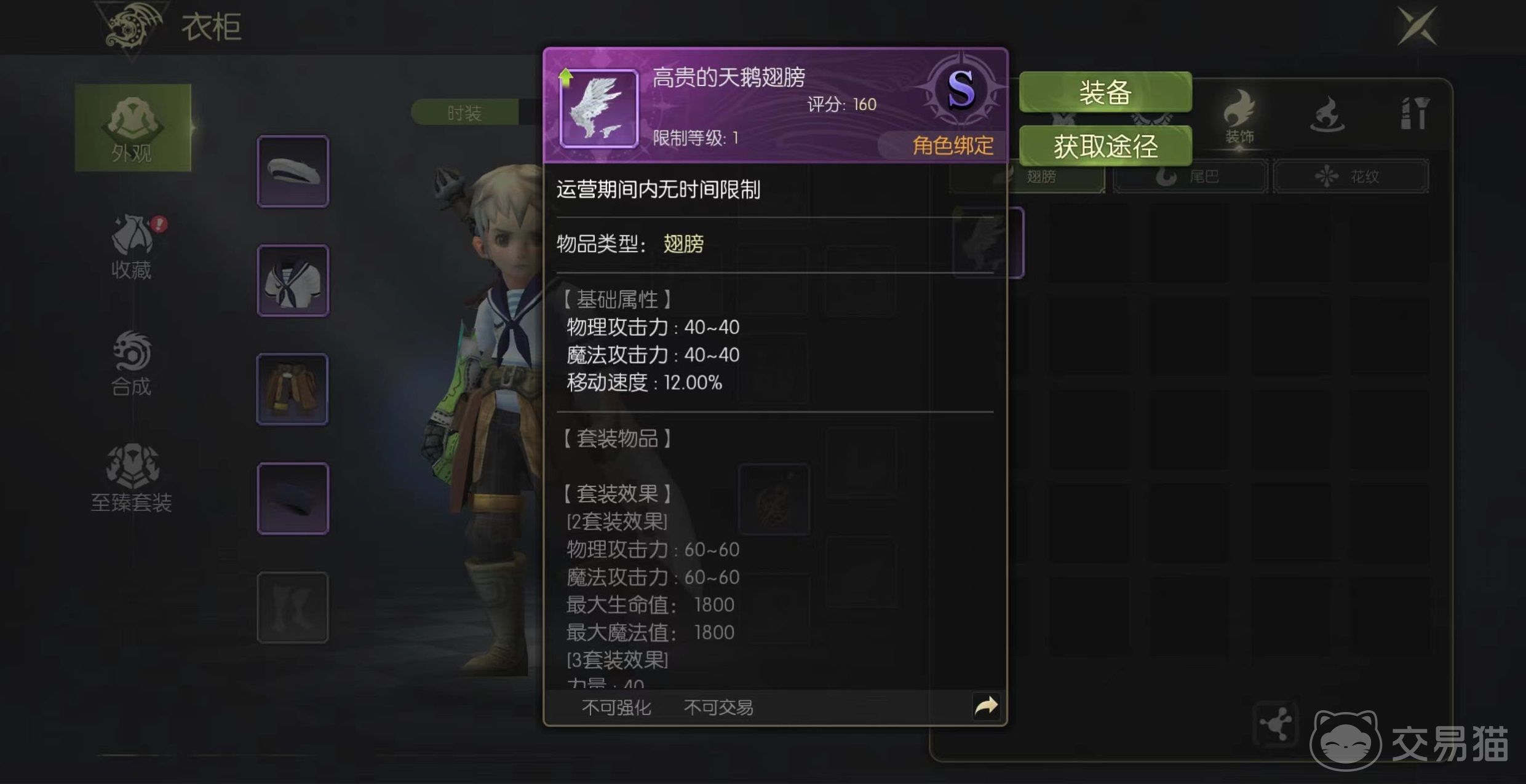Switch to the 时装 fashion tab
1526x784 pixels.
click(x=464, y=113)
